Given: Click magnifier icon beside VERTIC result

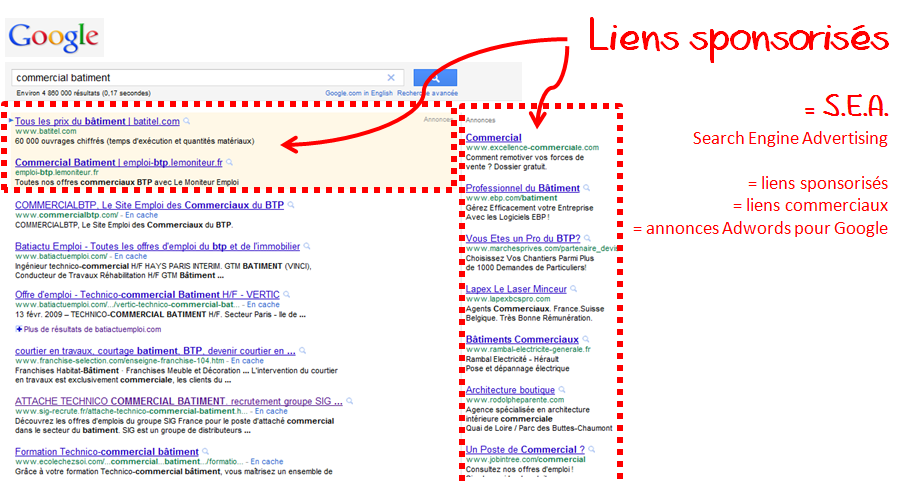Looking at the screenshot, I should tap(286, 295).
